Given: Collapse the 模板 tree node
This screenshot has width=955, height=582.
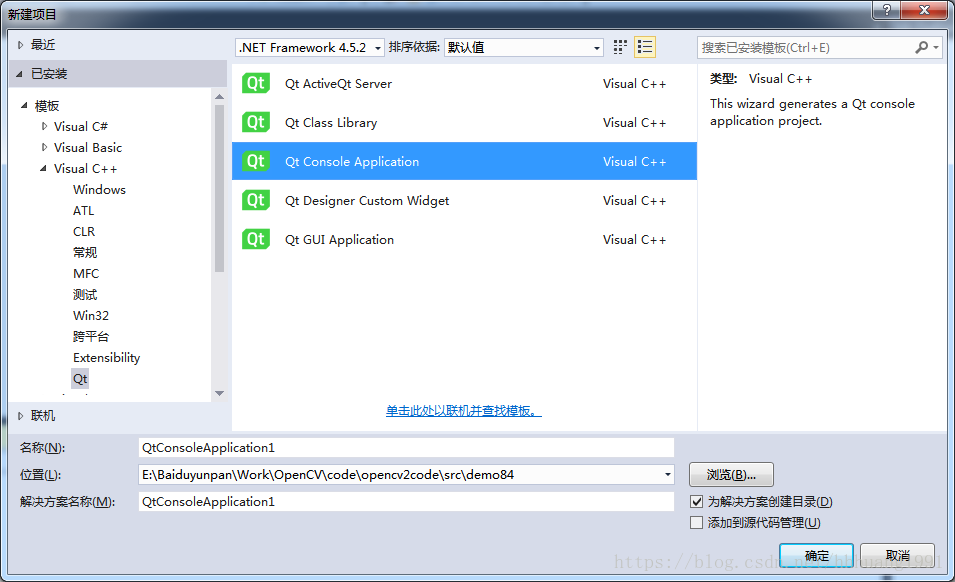Looking at the screenshot, I should tap(24, 105).
